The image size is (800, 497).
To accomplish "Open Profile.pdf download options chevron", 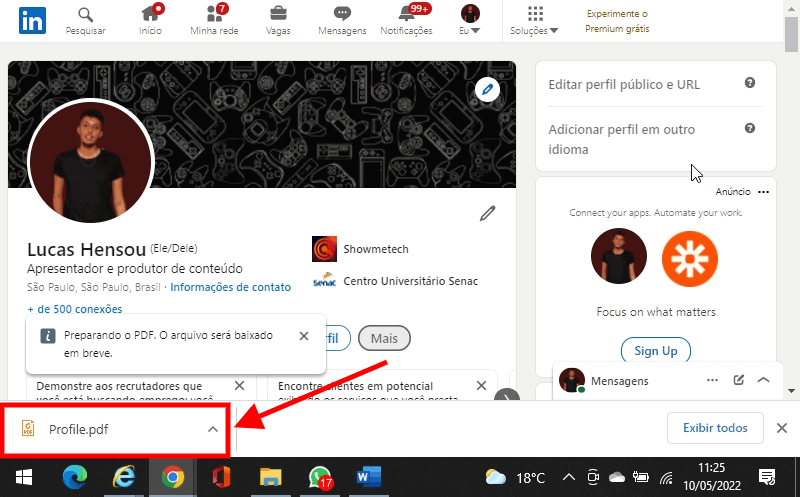I will point(212,429).
